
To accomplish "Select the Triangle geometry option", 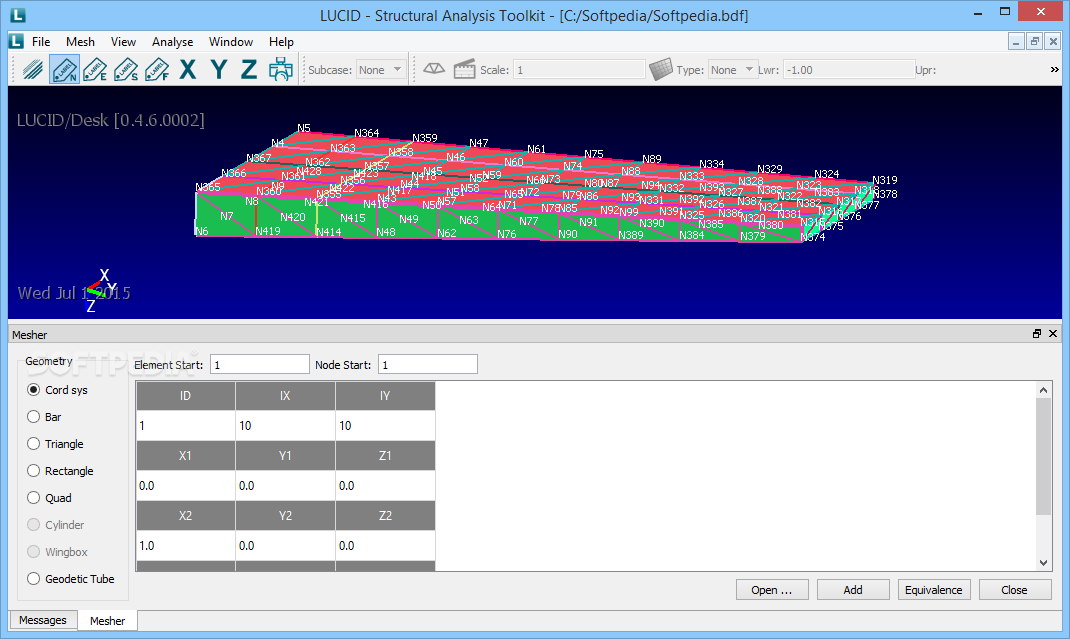I will click(x=55, y=444).
